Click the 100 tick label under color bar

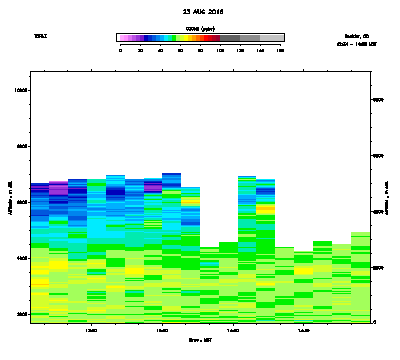(220, 50)
